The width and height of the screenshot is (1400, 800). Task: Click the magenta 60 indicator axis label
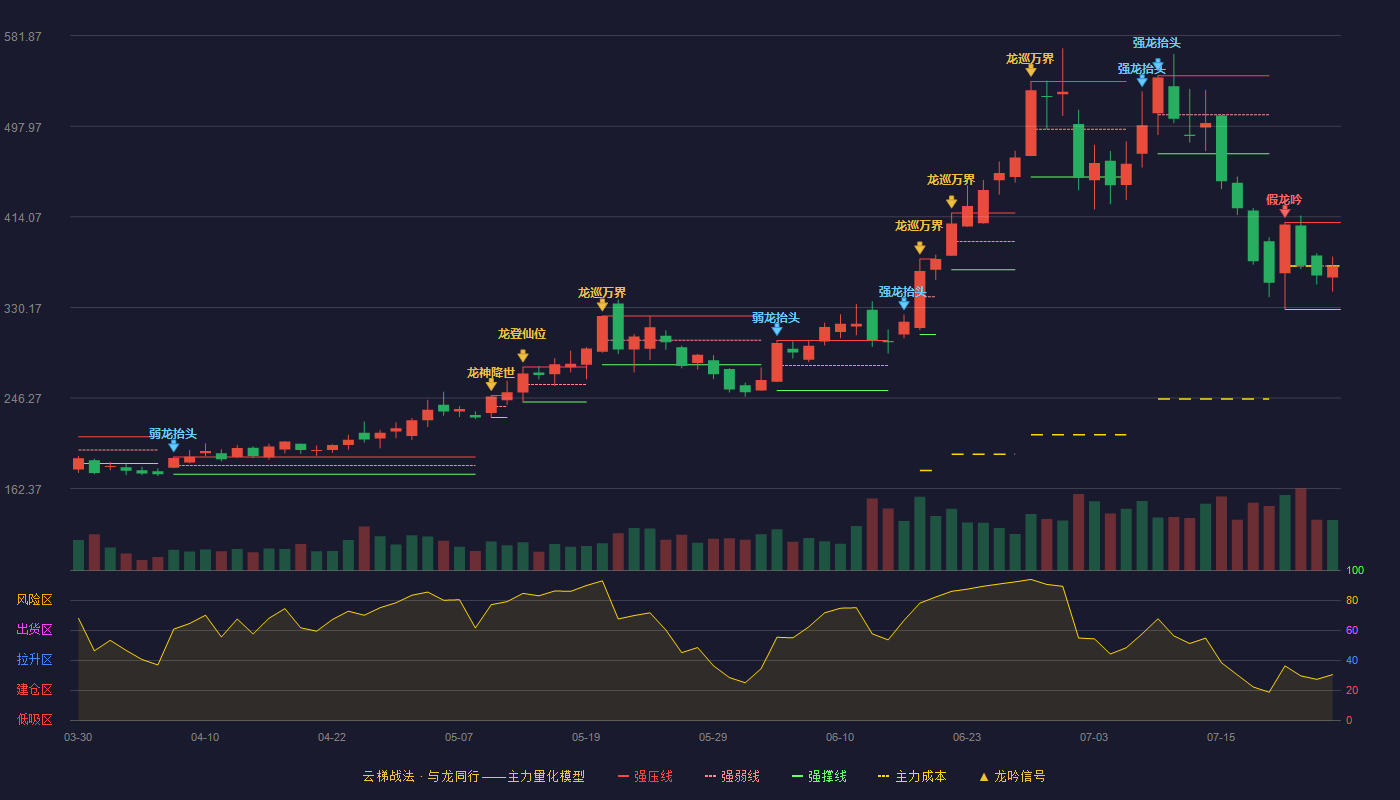click(x=1352, y=630)
